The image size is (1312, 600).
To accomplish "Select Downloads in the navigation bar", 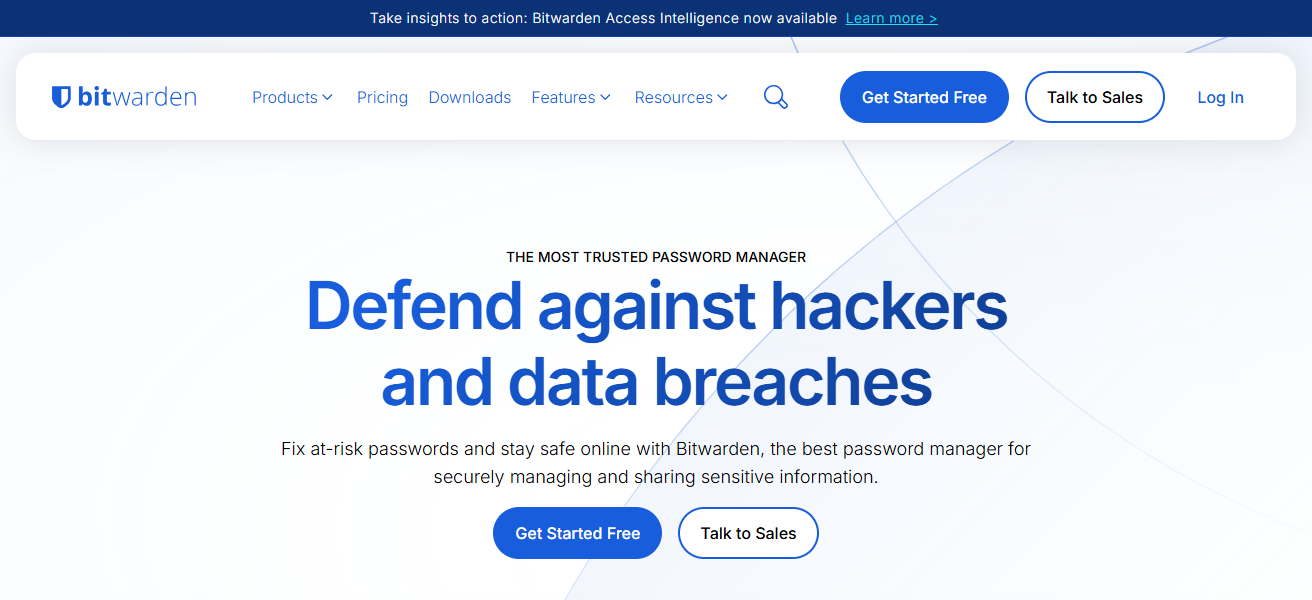I will pyautogui.click(x=469, y=97).
